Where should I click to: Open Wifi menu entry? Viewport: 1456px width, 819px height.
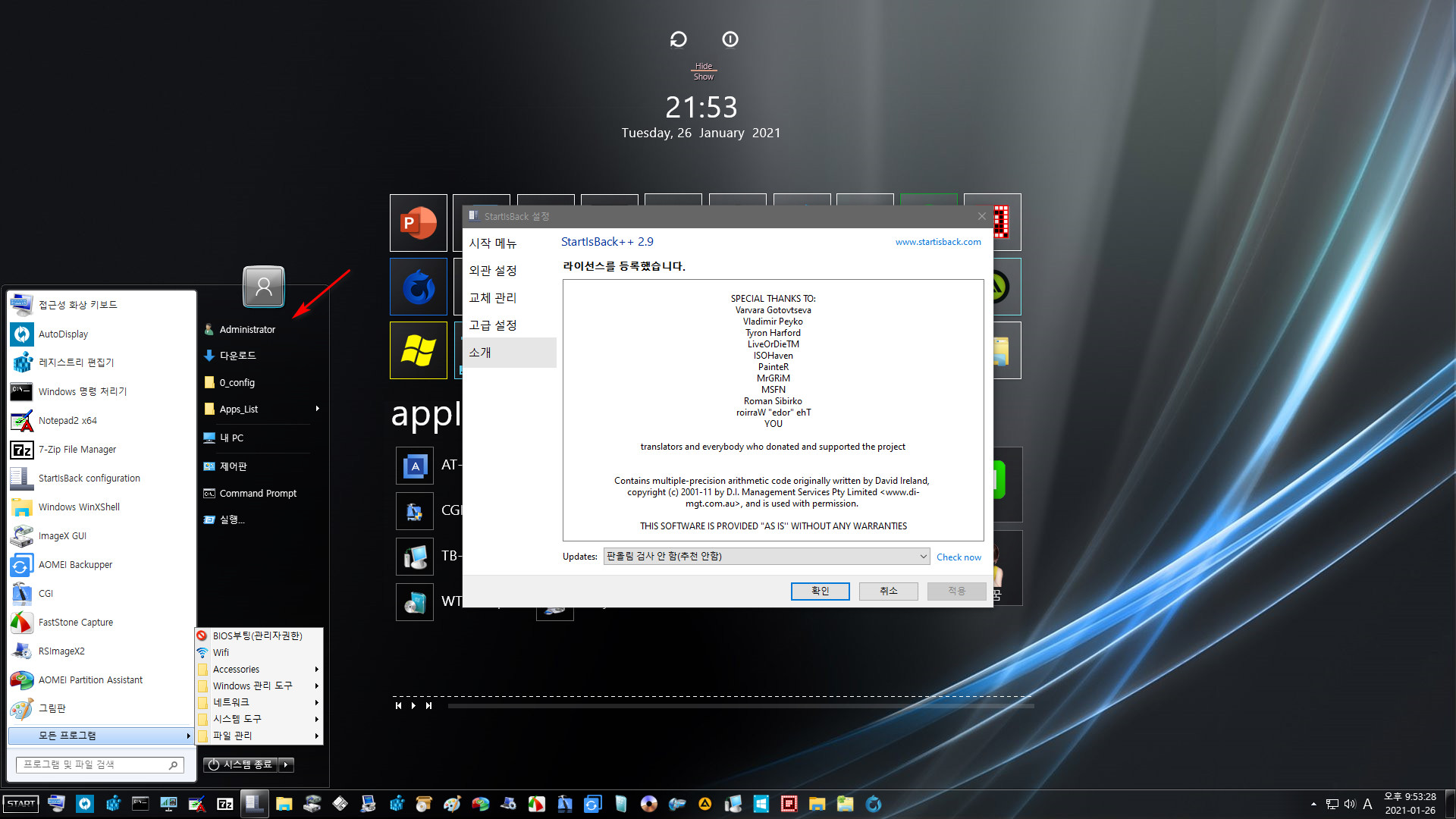click(x=259, y=652)
